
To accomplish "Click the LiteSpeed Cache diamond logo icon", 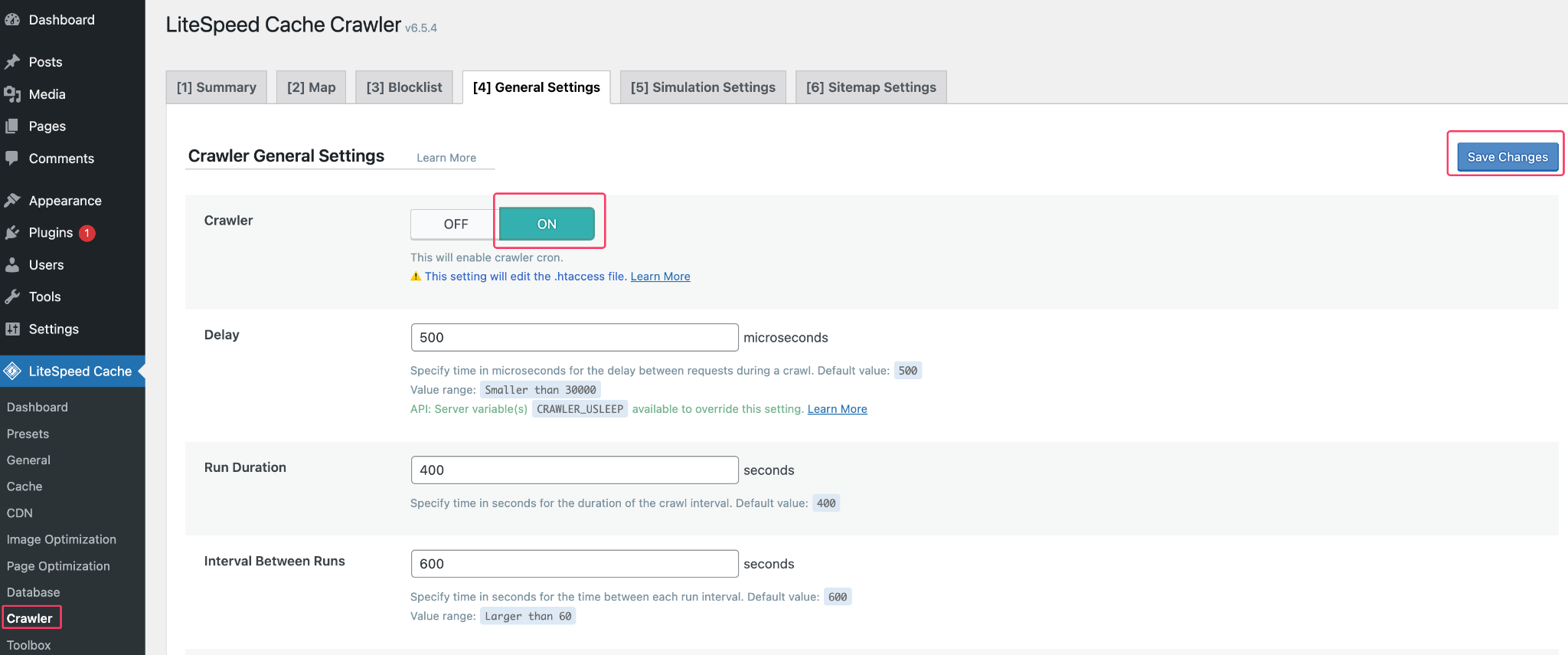I will point(12,372).
